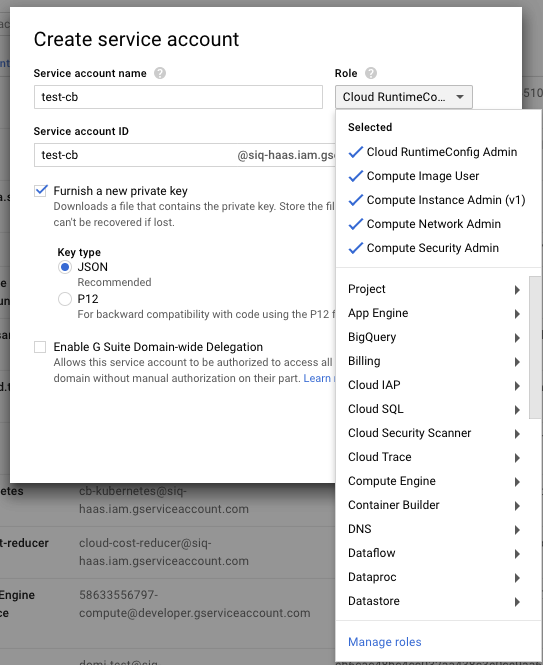Follow the Learn more link
Screen dimensions: 543x665
click(x=319, y=378)
